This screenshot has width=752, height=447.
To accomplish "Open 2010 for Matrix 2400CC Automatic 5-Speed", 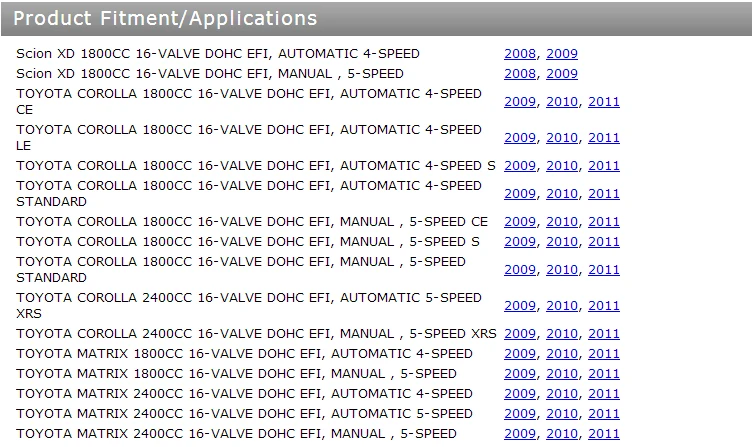I will pyautogui.click(x=562, y=414).
